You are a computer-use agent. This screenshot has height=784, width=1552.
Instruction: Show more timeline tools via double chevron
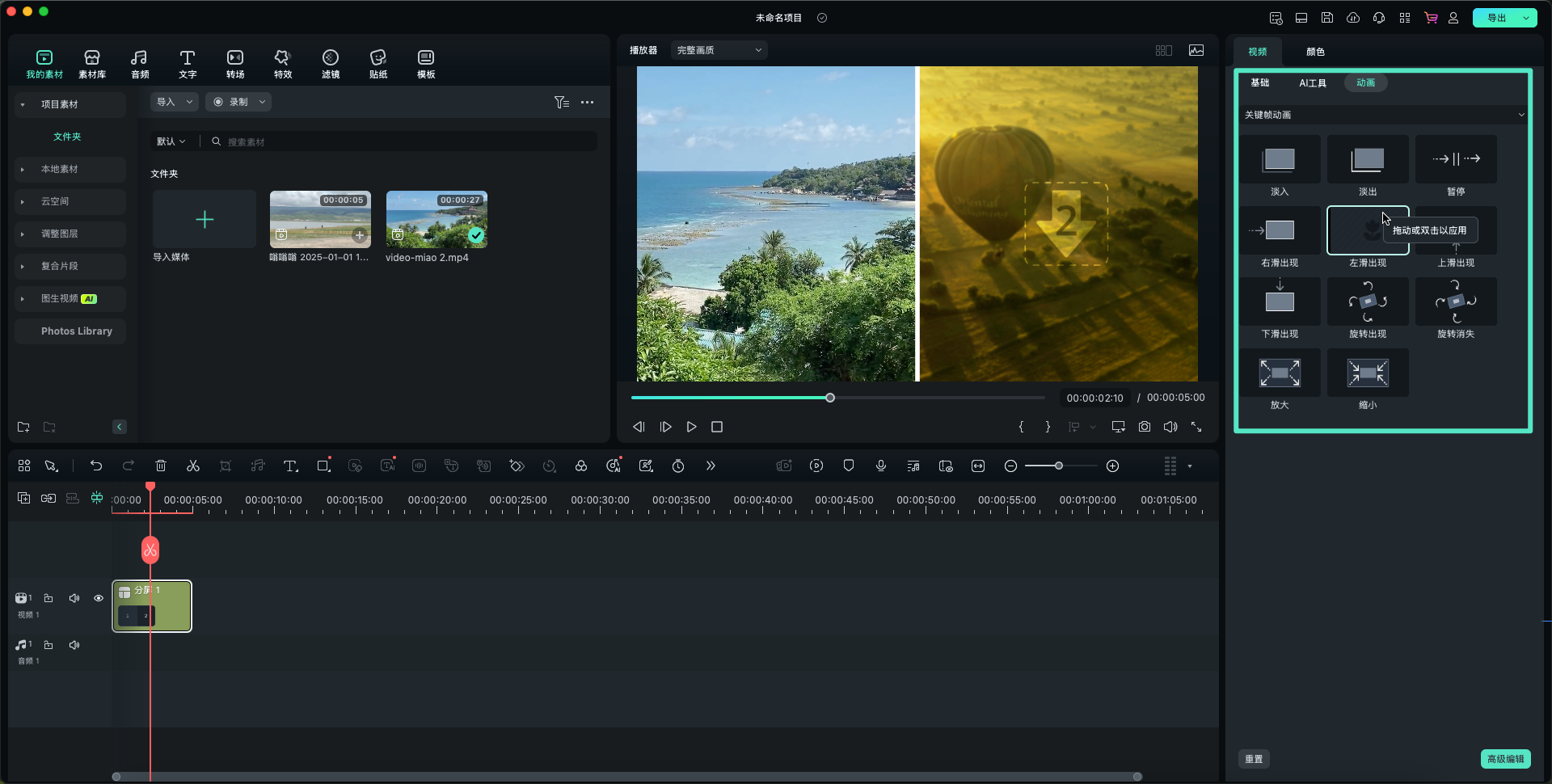[711, 466]
